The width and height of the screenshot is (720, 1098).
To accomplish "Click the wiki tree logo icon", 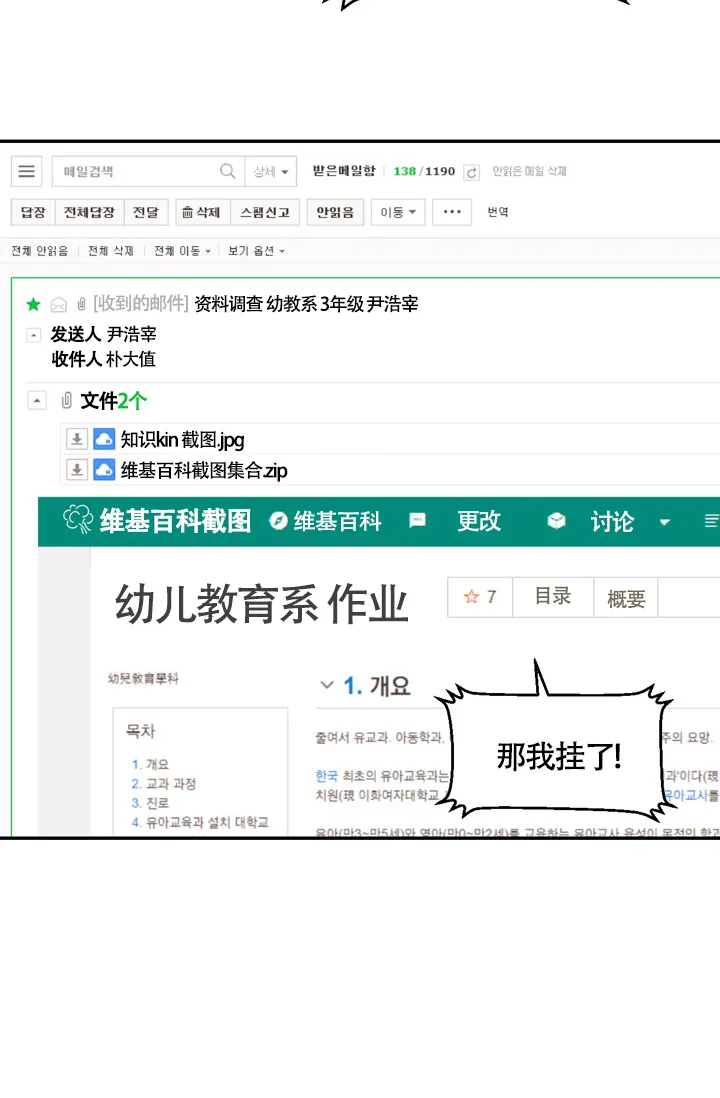I will [x=78, y=520].
